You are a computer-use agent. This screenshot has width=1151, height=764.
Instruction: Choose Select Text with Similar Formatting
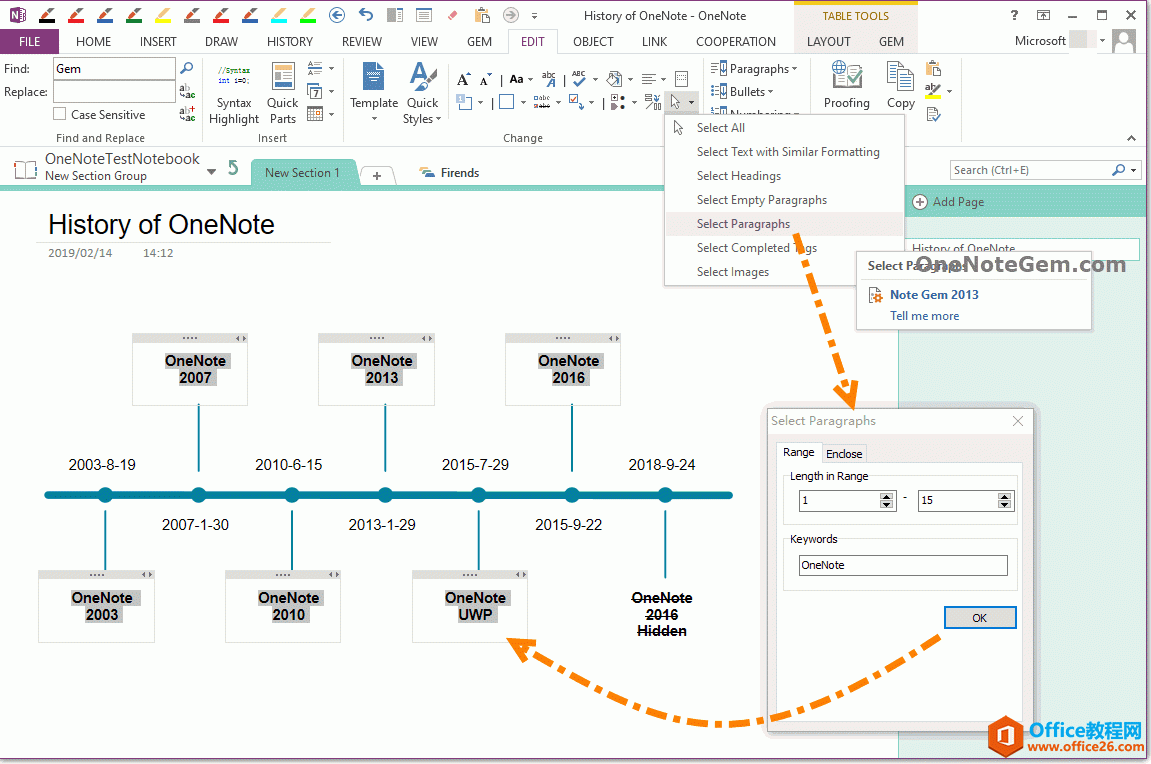pos(784,152)
